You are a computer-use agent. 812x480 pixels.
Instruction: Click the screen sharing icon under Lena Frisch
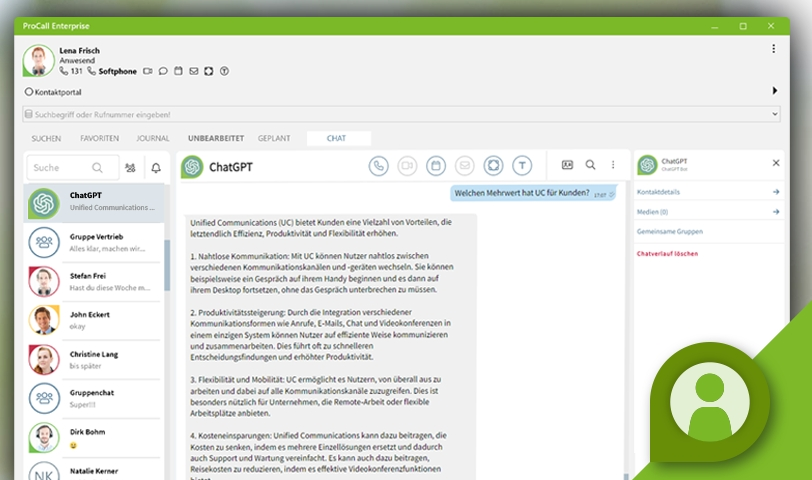click(209, 71)
